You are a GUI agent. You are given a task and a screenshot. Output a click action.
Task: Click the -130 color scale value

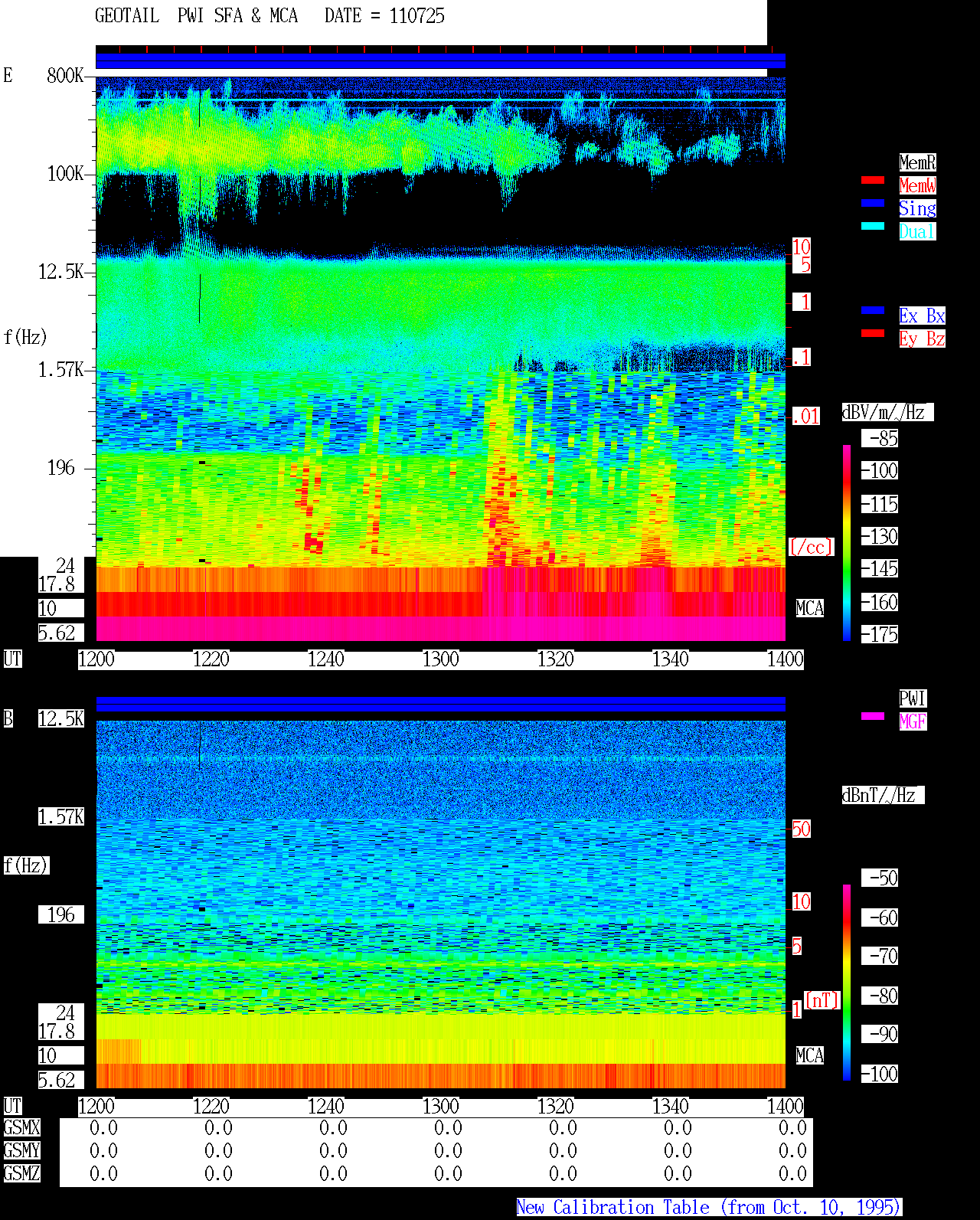[880, 536]
